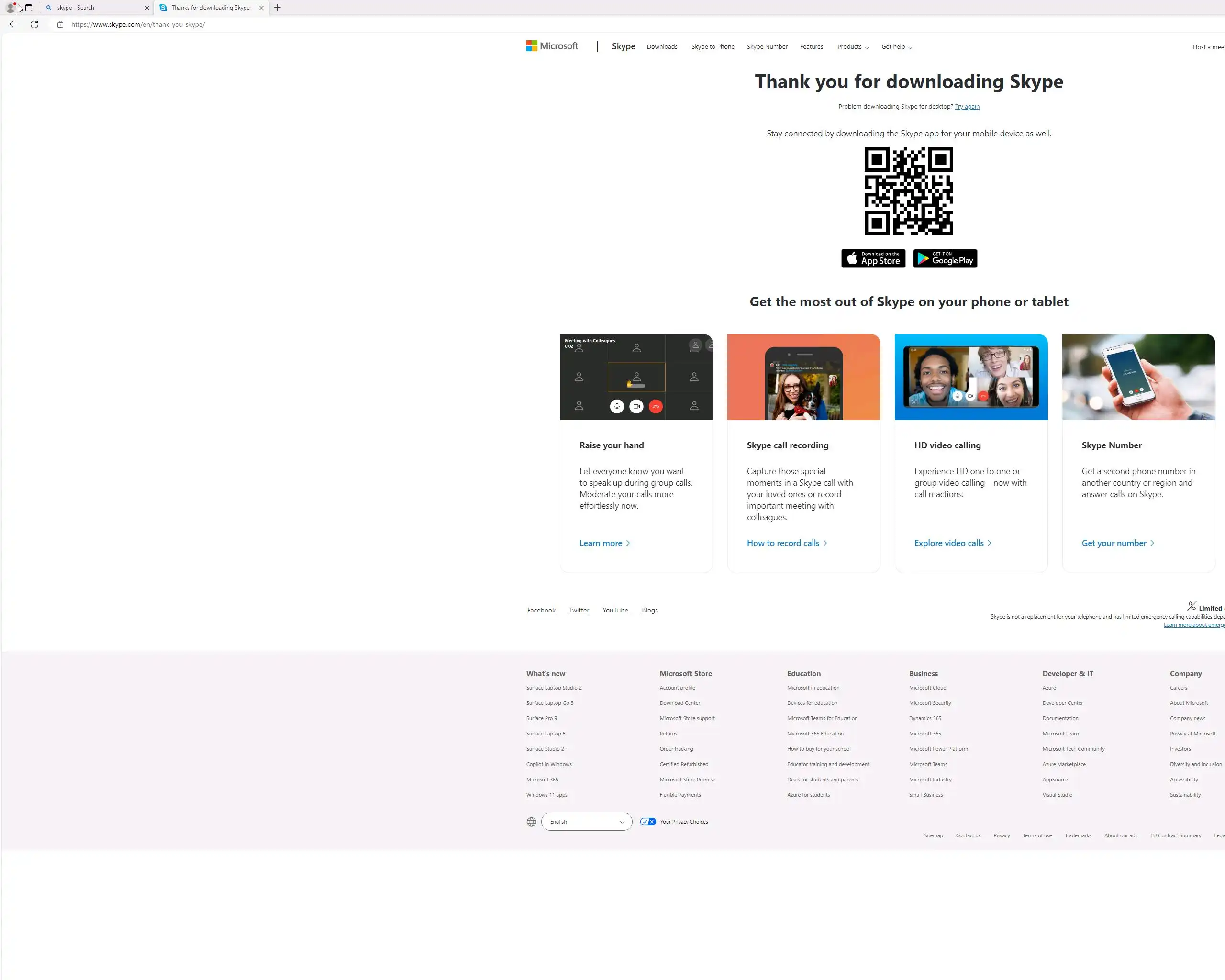Click the browser back arrow
This screenshot has width=1225, height=980.
(x=13, y=24)
